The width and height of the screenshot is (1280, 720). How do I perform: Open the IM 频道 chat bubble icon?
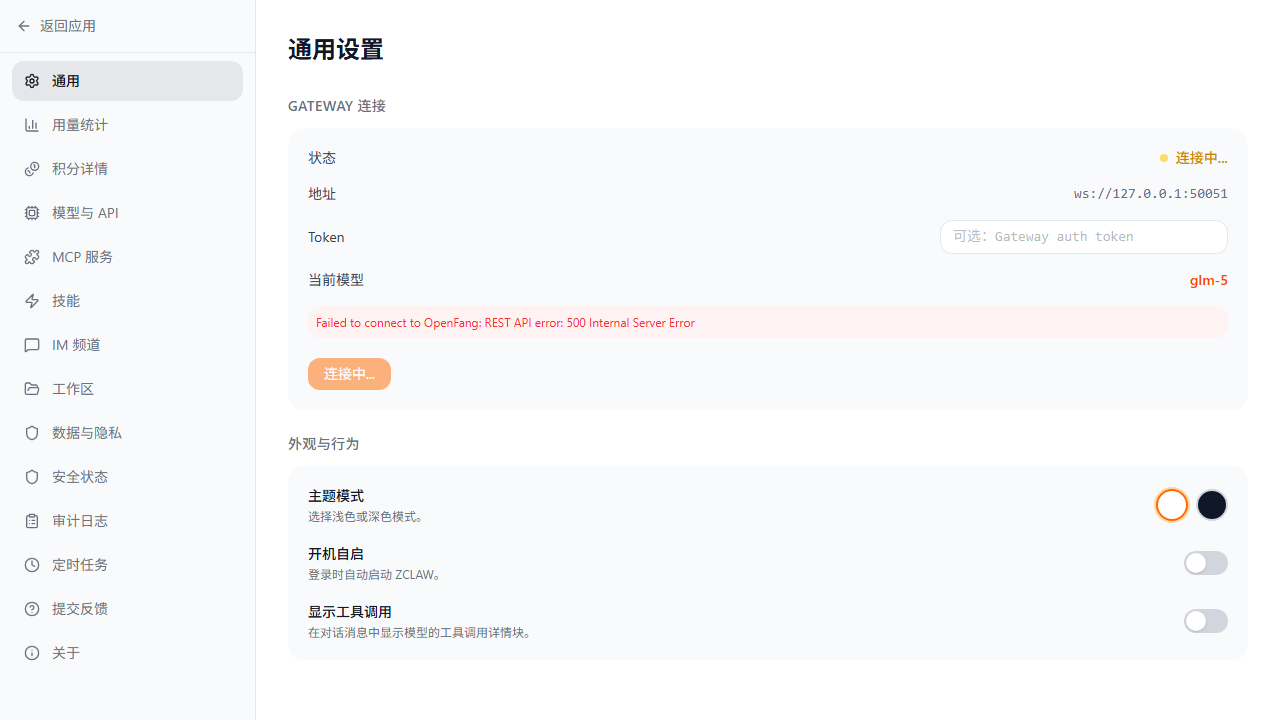tap(32, 345)
